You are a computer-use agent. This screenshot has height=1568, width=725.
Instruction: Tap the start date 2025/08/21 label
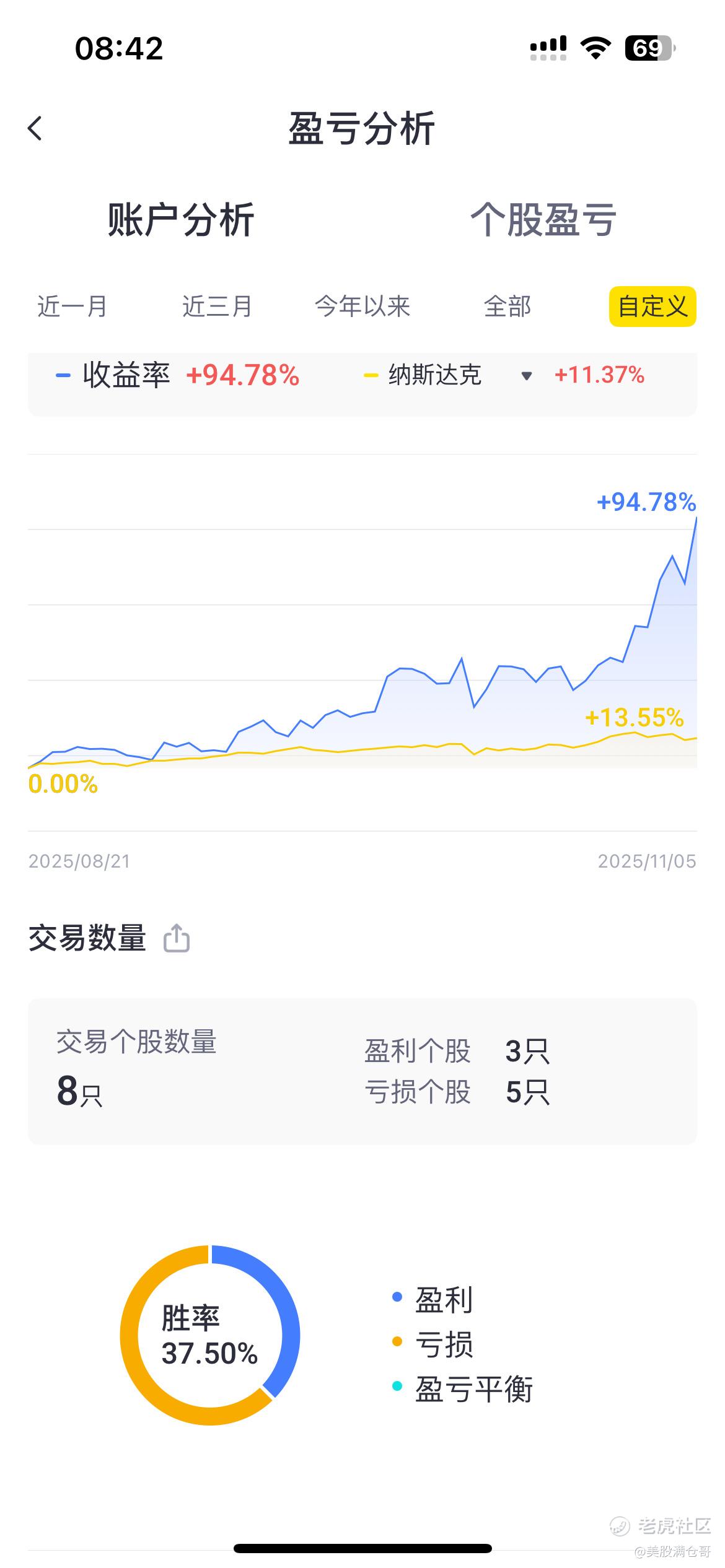click(79, 861)
